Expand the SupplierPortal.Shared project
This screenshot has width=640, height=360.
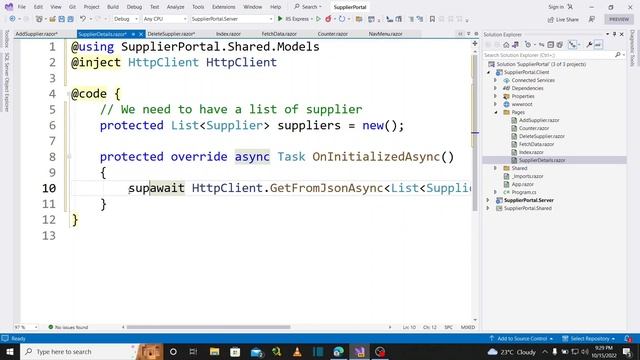pyautogui.click(x=489, y=208)
